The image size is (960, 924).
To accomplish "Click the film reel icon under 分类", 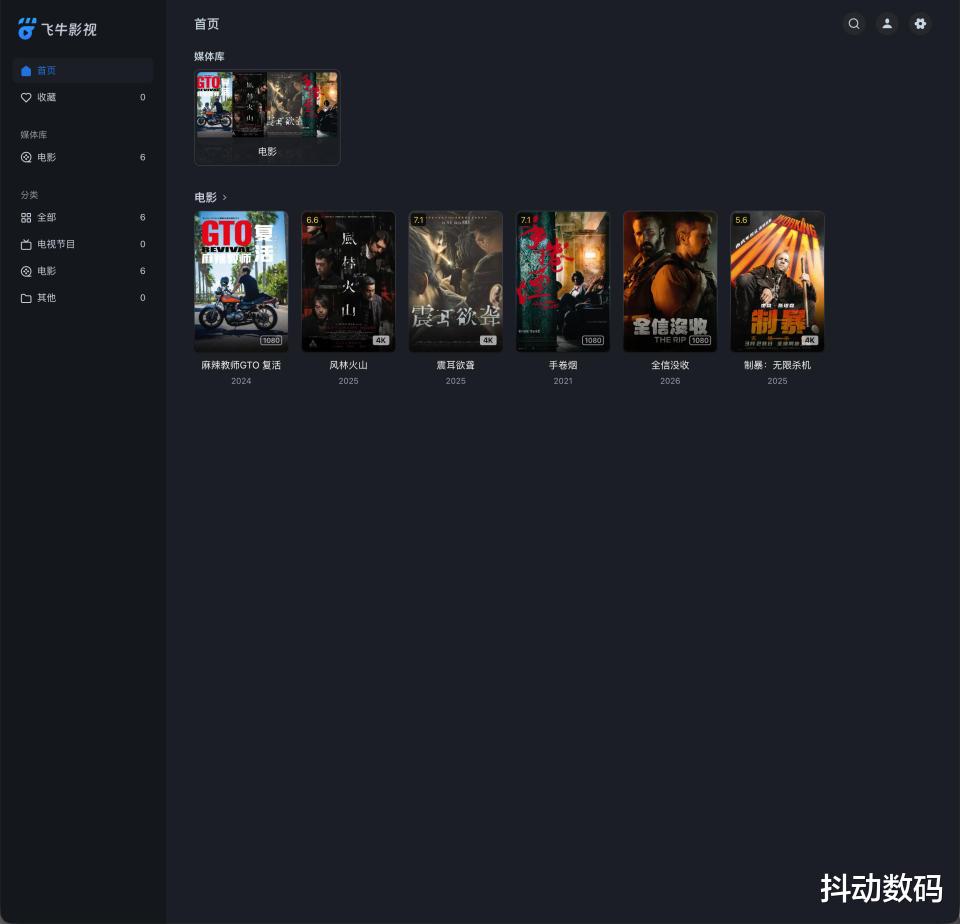I will (26, 271).
